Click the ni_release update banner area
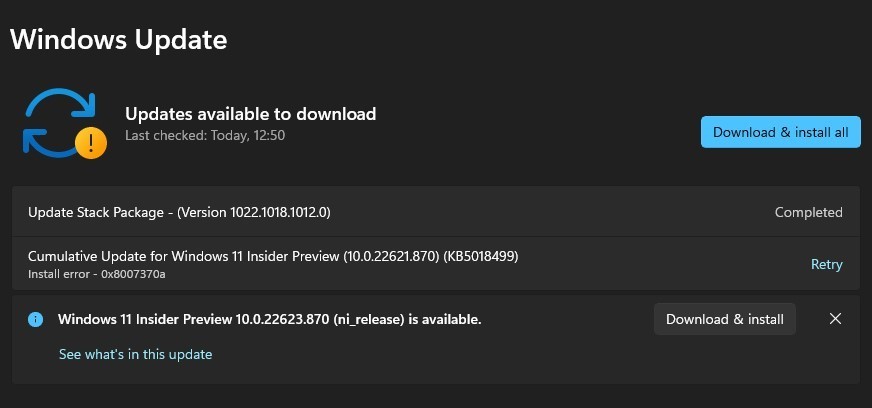The image size is (872, 408). click(x=436, y=339)
